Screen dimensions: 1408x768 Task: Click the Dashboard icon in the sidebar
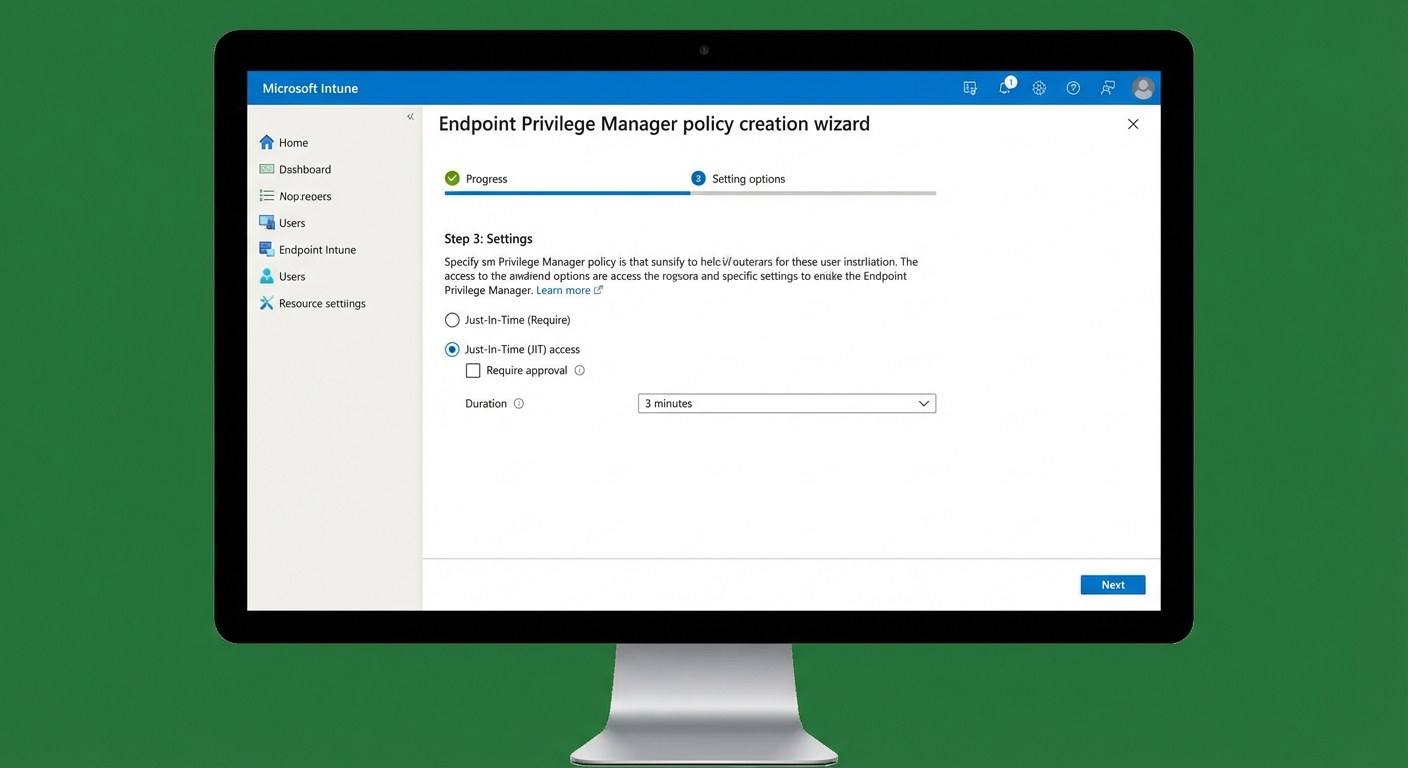click(x=267, y=169)
